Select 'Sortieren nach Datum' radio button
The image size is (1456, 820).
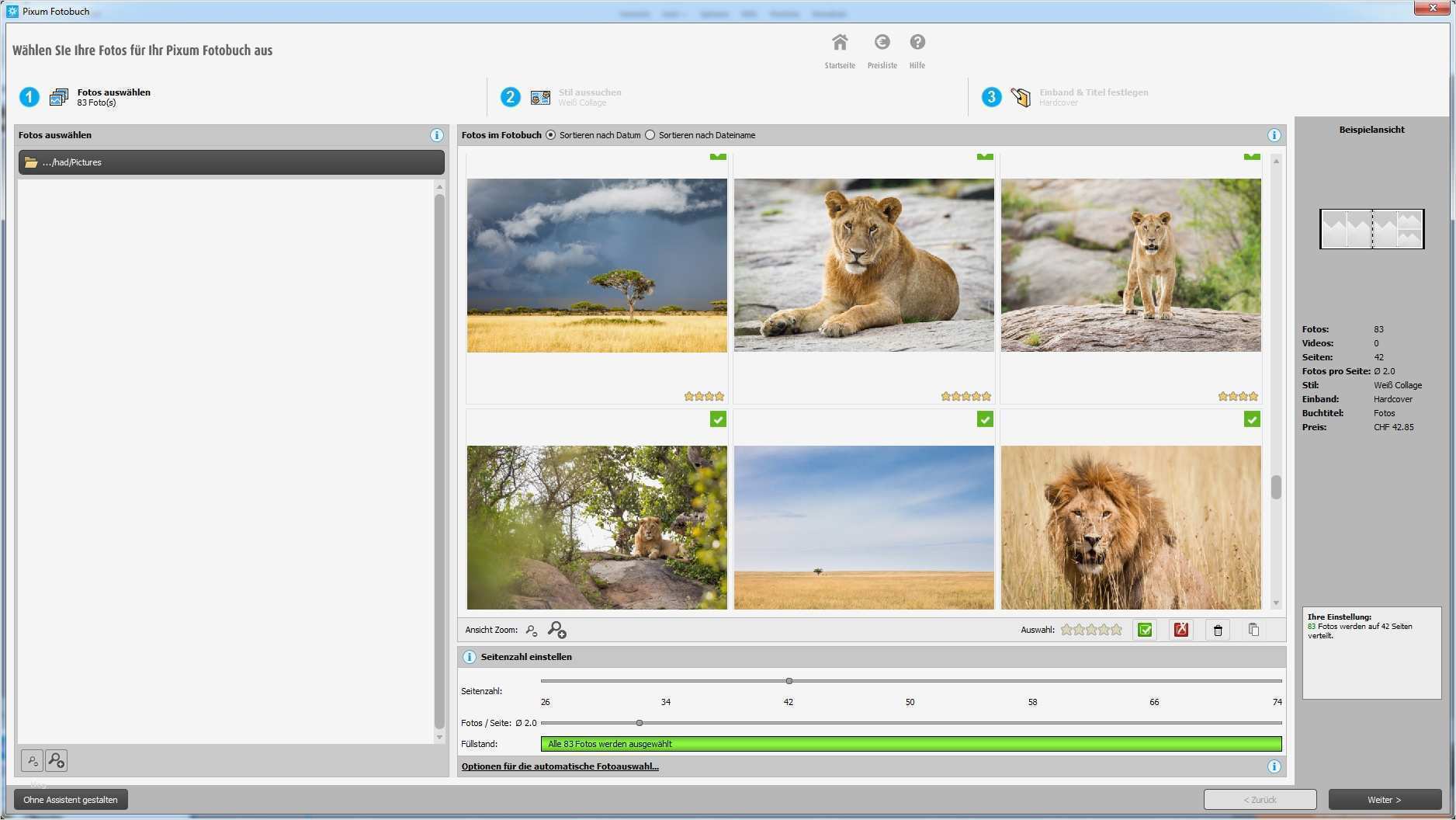click(x=551, y=135)
